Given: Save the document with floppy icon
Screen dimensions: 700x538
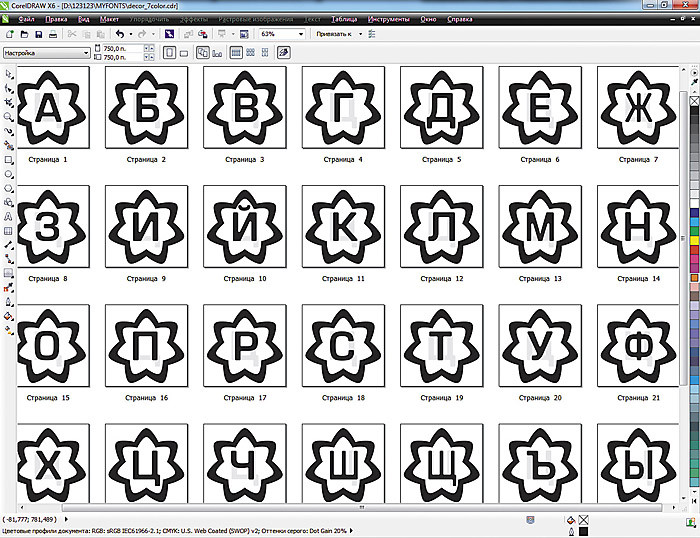Looking at the screenshot, I should (x=39, y=34).
